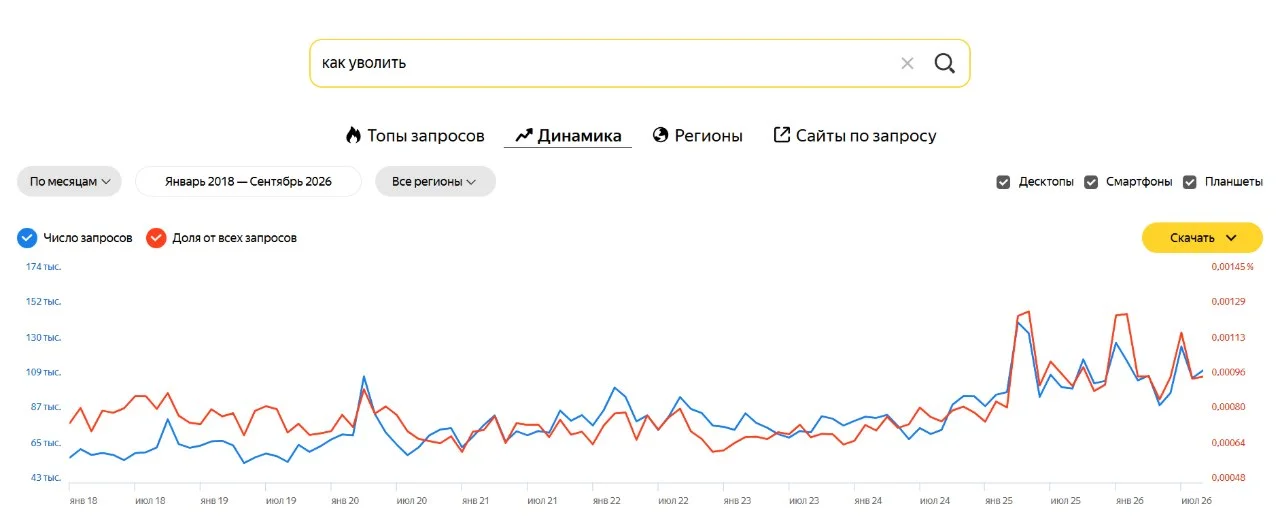Click the июл 18 timeline label

click(149, 500)
